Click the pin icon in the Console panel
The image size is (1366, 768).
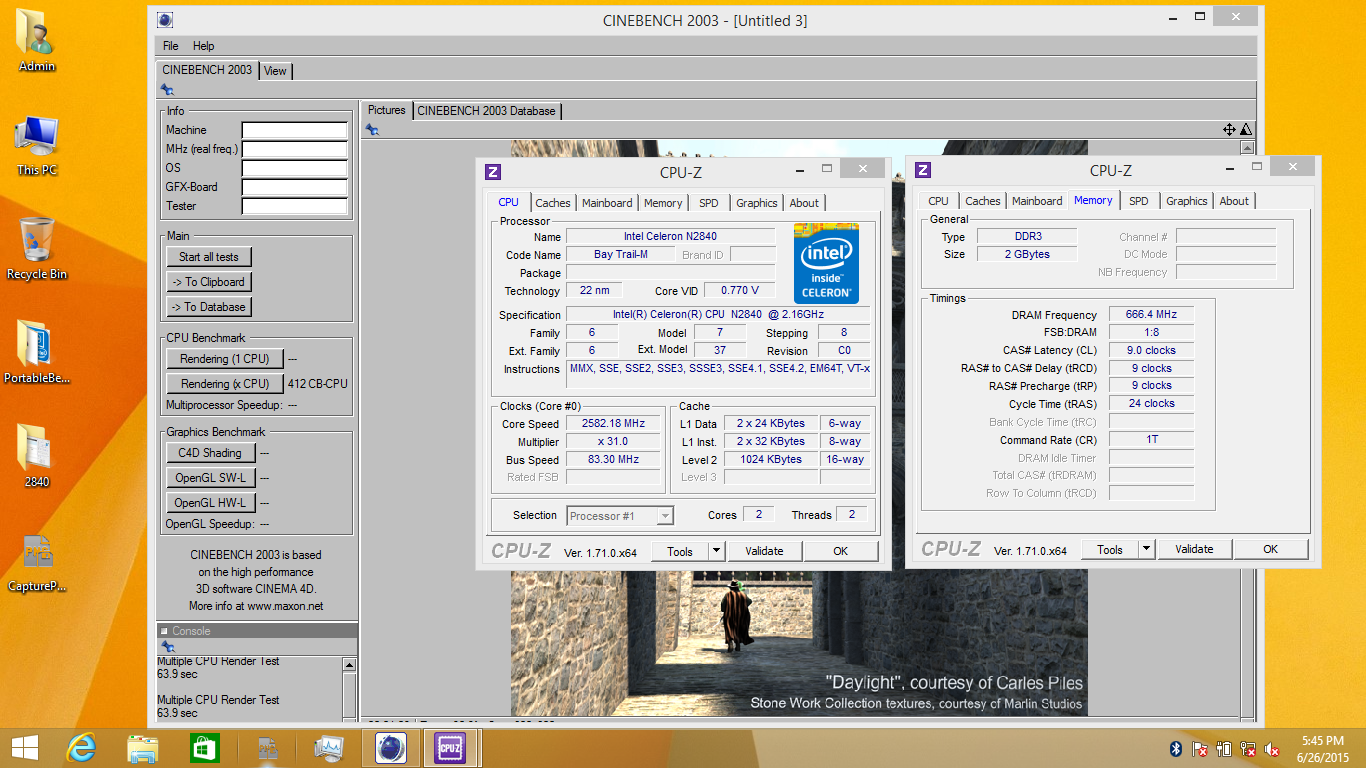[x=167, y=647]
